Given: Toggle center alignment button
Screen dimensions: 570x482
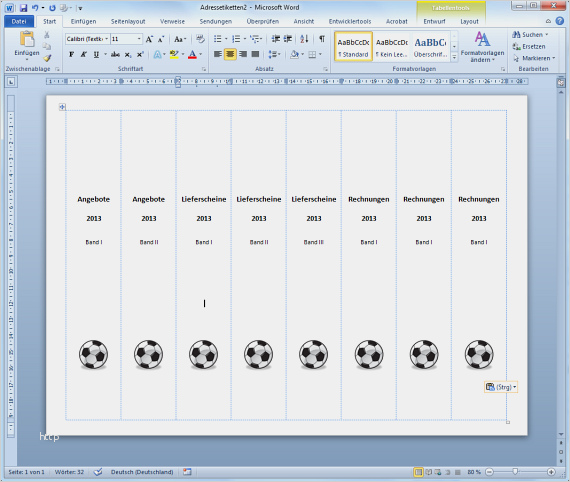Looking at the screenshot, I should 230,54.
